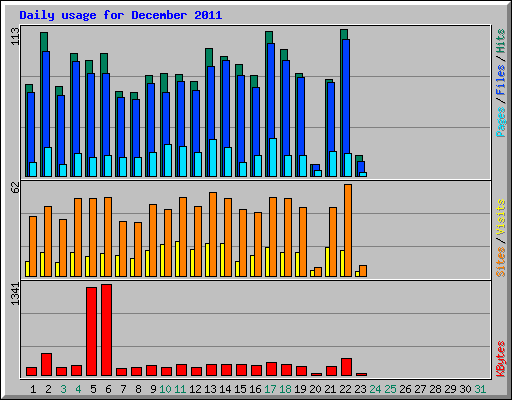Click the red KBytes bar for day 2

pyautogui.click(x=46, y=365)
